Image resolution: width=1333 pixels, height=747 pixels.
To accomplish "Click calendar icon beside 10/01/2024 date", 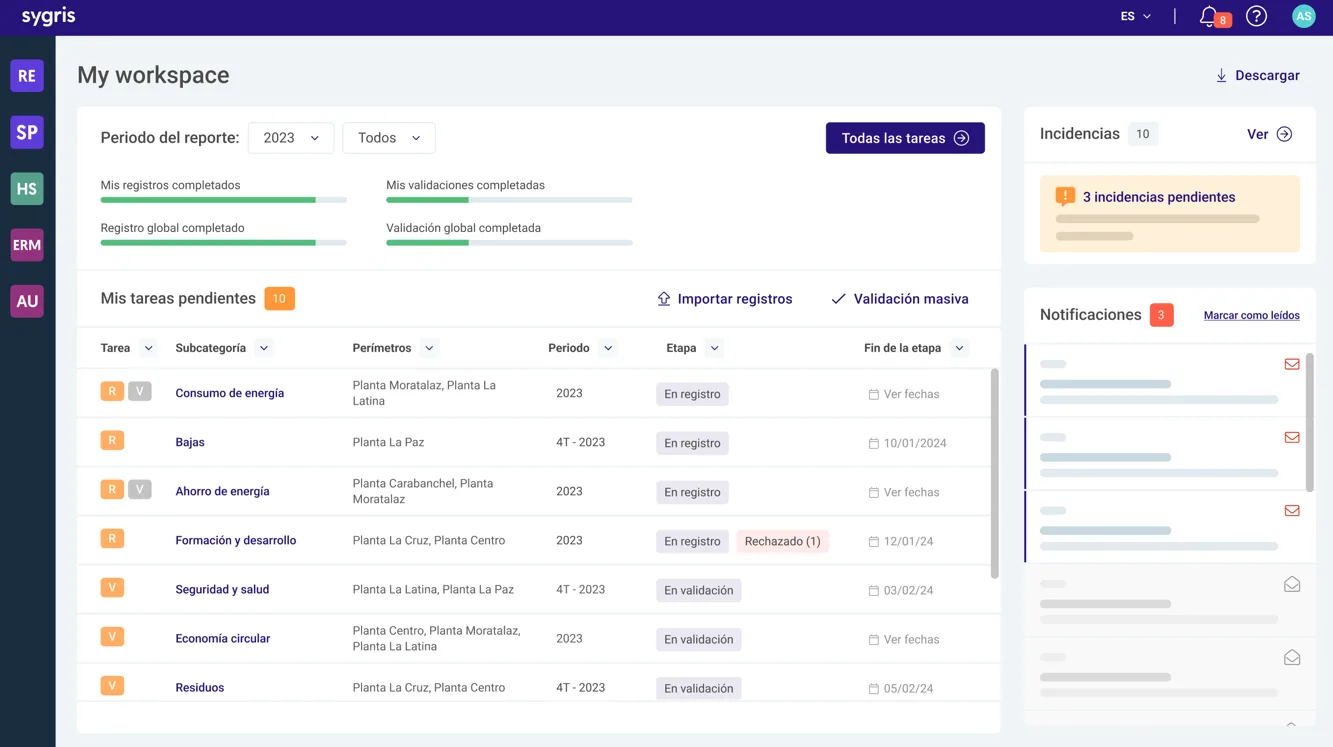I will tap(873, 443).
